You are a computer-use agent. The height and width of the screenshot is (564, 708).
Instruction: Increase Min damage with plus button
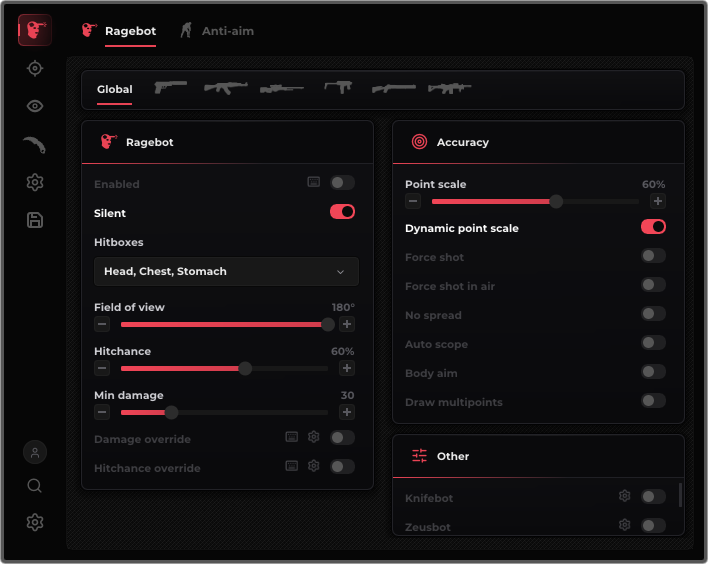click(x=347, y=412)
